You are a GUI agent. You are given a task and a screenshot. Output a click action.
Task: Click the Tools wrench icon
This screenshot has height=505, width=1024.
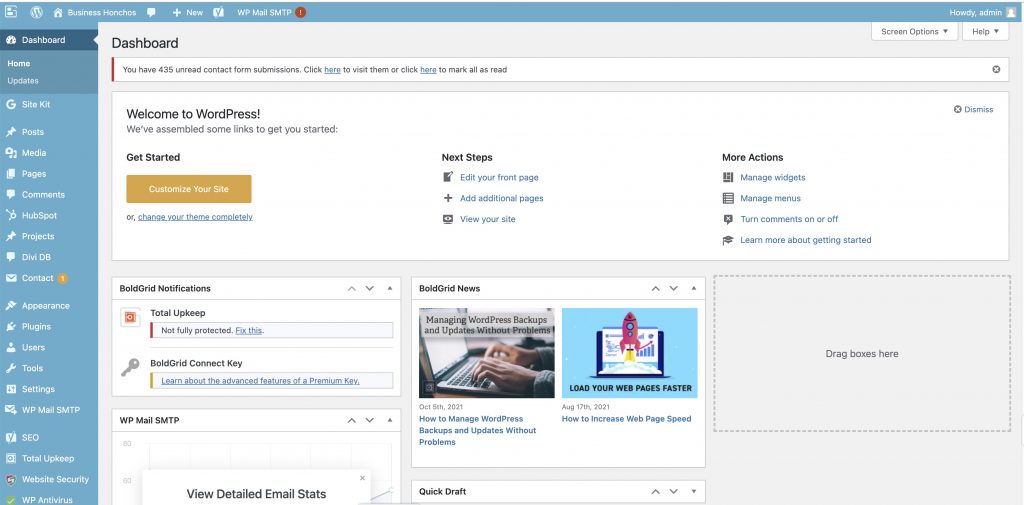[11, 368]
